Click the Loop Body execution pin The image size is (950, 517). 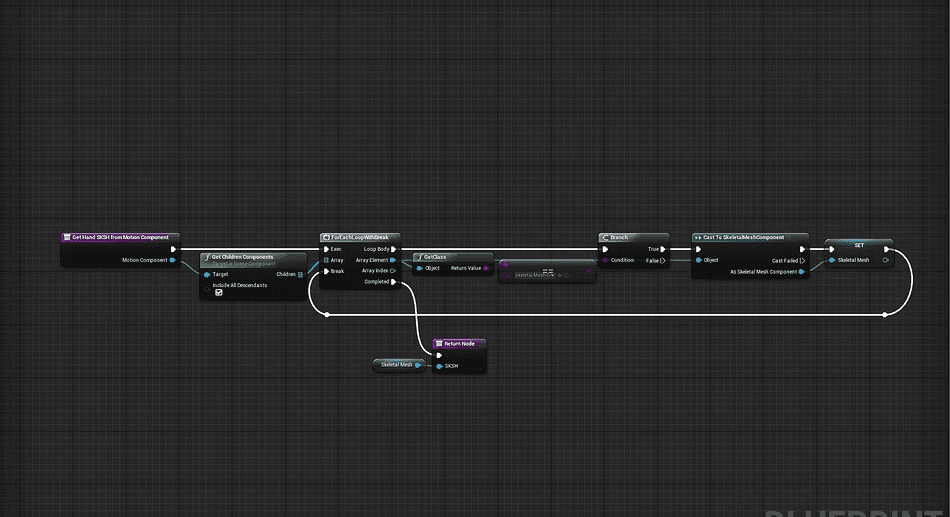pos(394,249)
